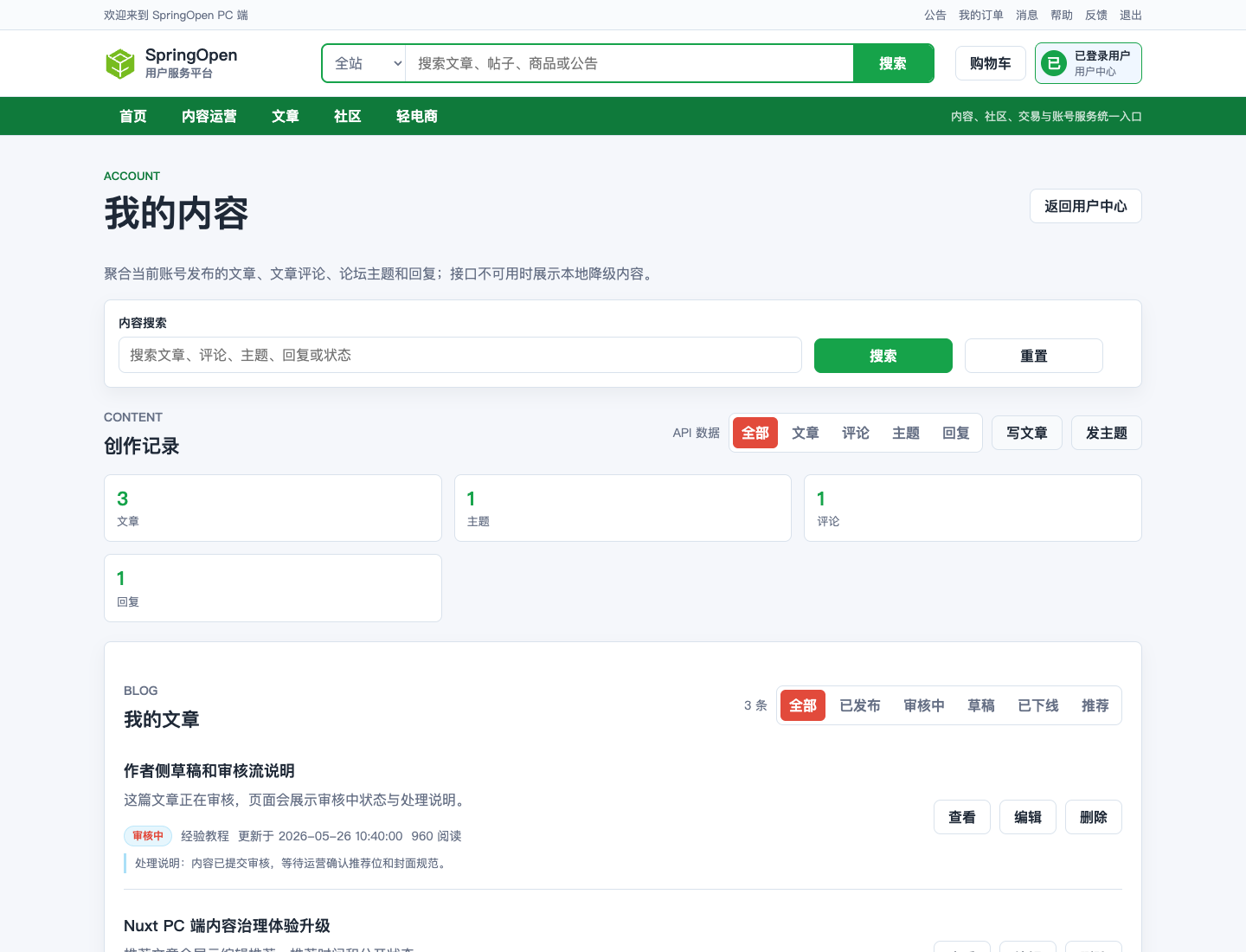Viewport: 1246px width, 952px height.
Task: Open 内容运营 in the green nav
Action: (209, 116)
